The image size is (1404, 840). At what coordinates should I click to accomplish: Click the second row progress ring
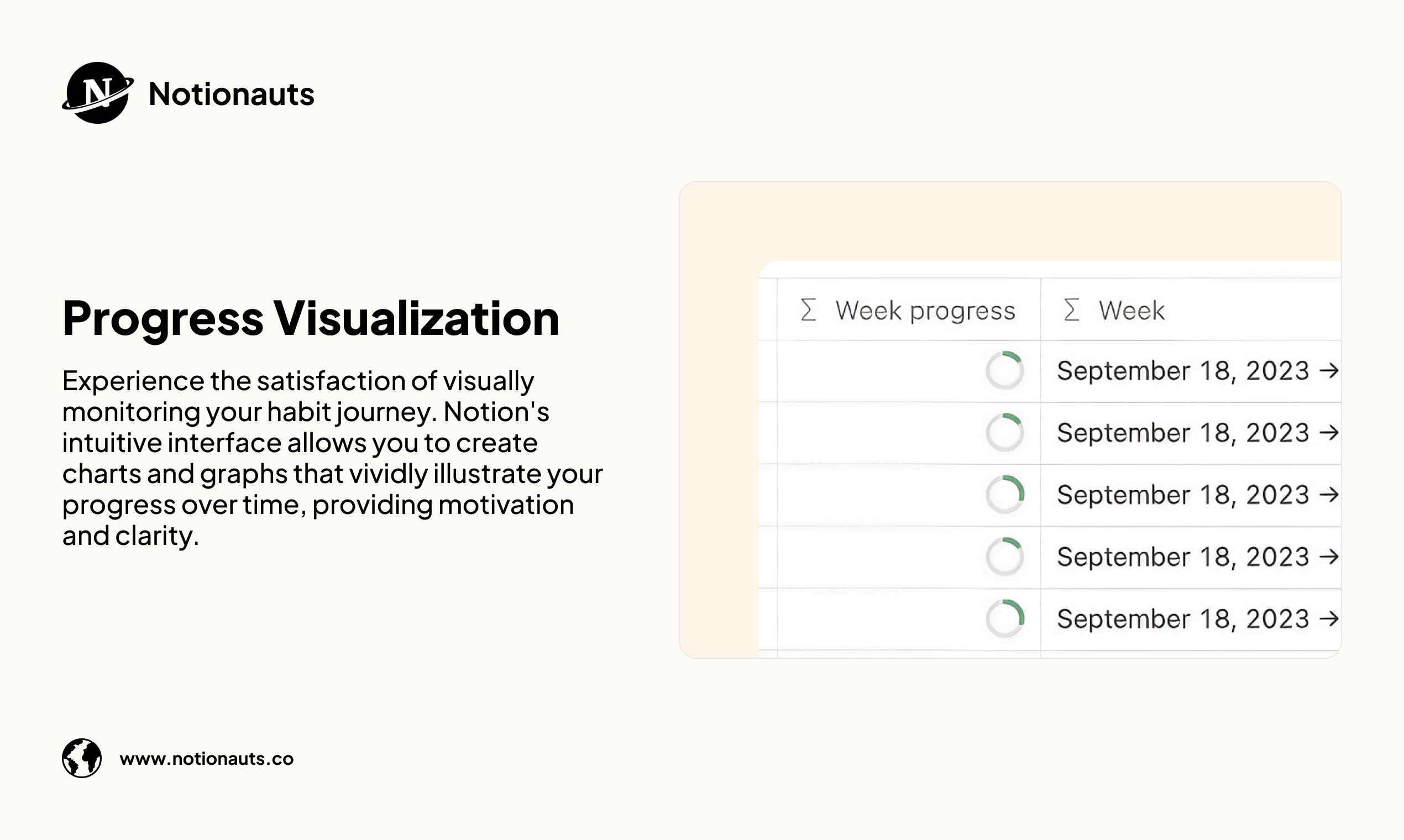1005,433
